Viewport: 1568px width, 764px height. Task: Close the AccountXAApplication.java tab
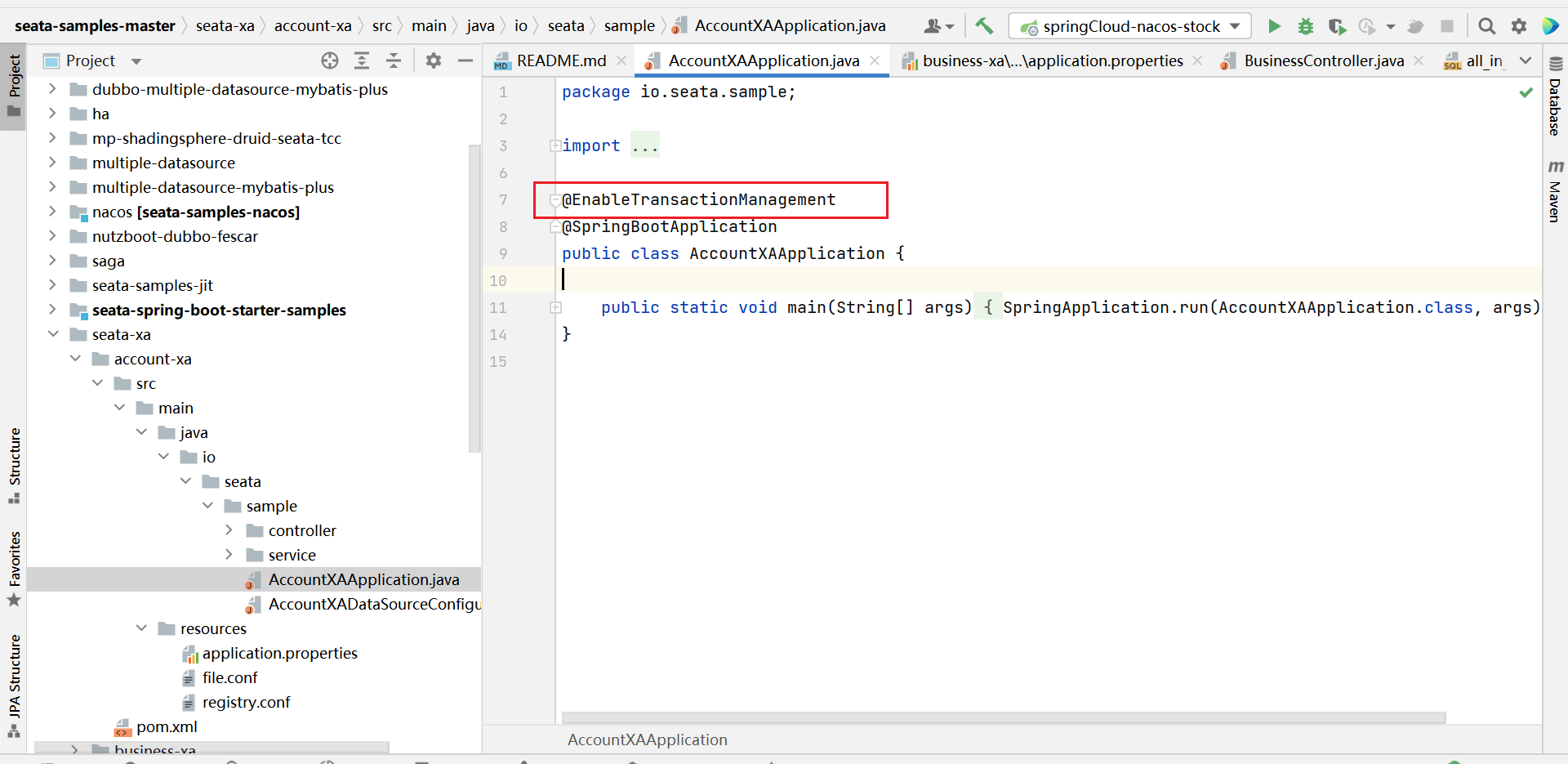875,60
